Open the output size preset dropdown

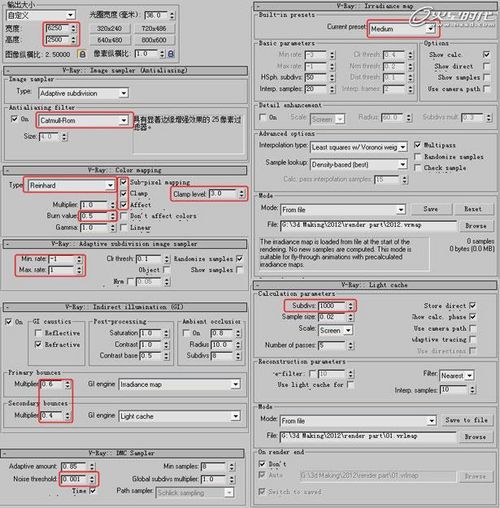coord(70,15)
